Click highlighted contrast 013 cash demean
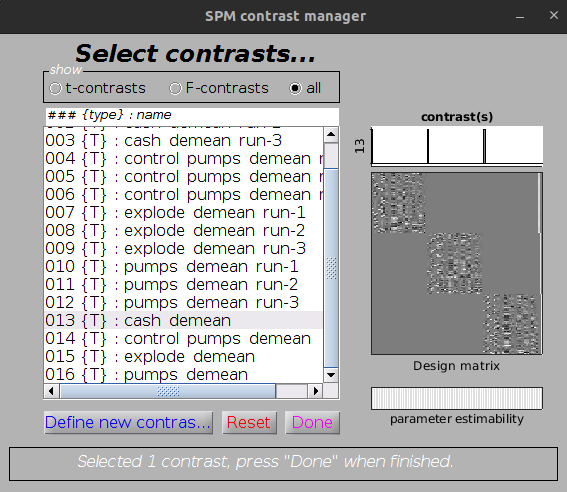The image size is (567, 492). point(183,321)
